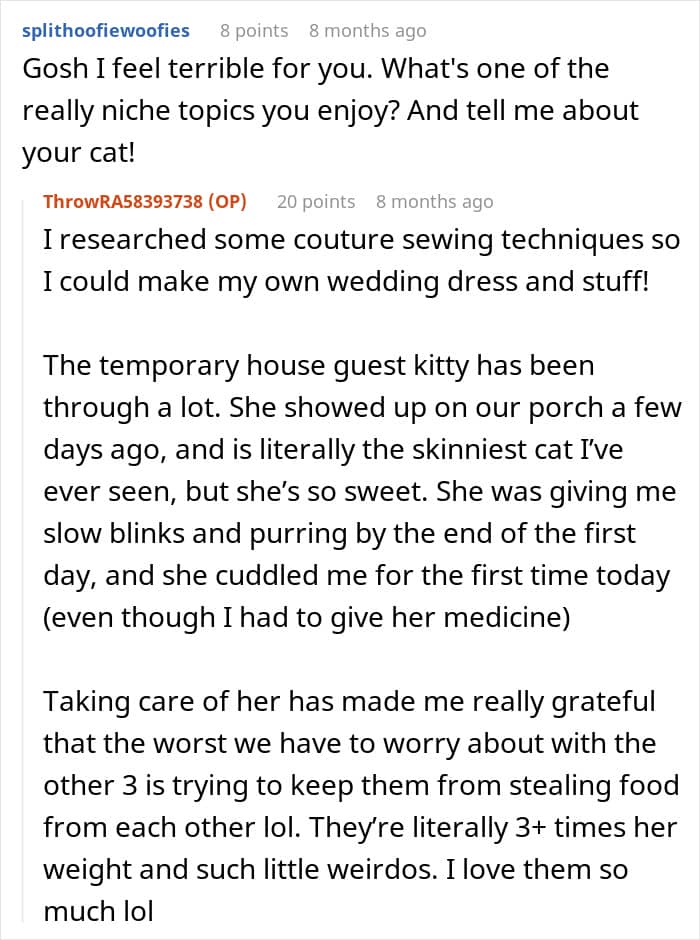Click the 'temporary house guest kitty' paragraph
The image size is (700, 940).
click(x=362, y=492)
